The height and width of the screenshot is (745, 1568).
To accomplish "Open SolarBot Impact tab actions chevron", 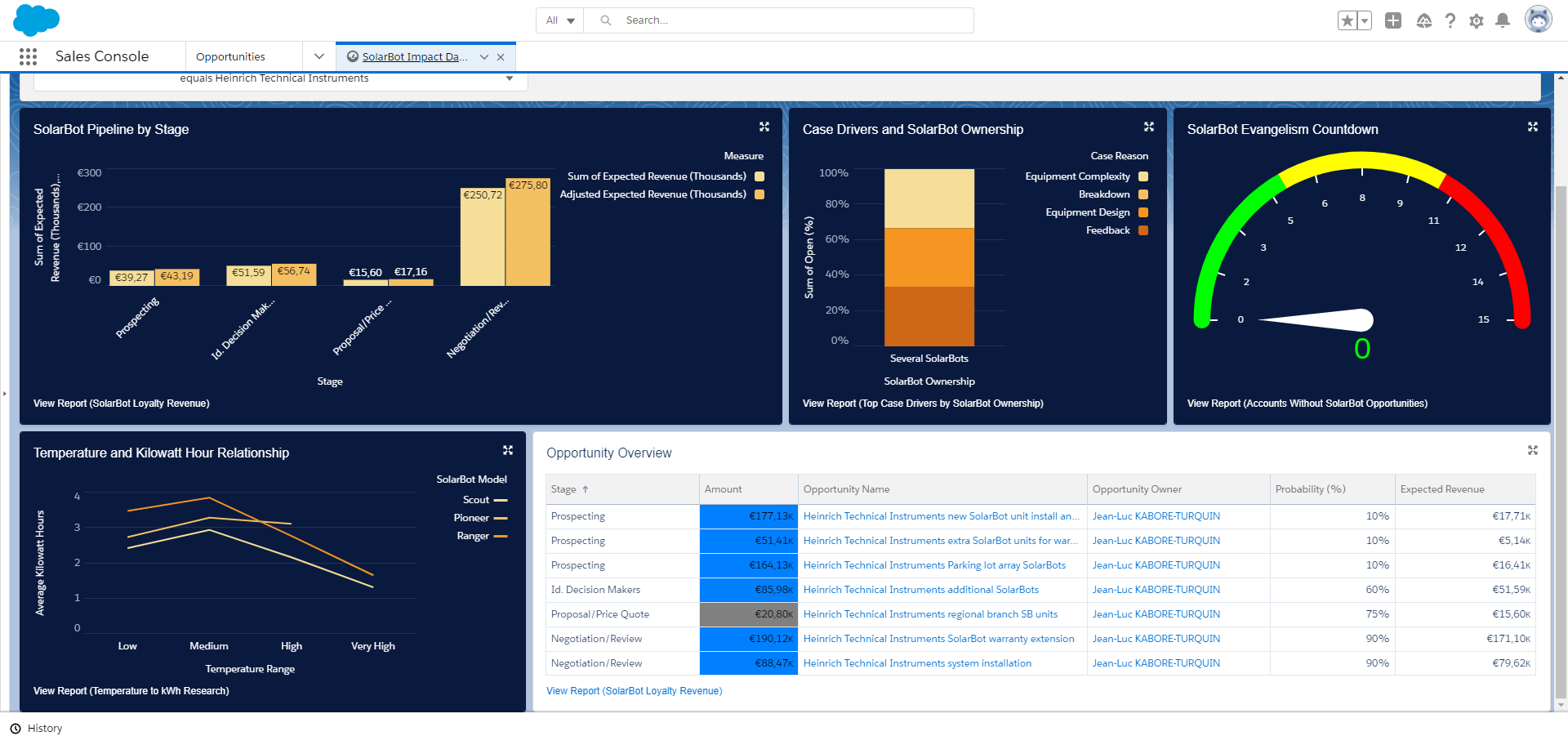I will click(484, 57).
